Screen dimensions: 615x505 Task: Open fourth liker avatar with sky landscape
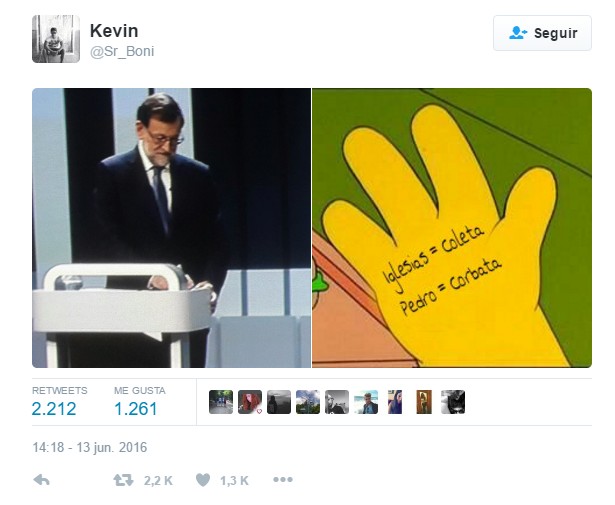click(308, 402)
